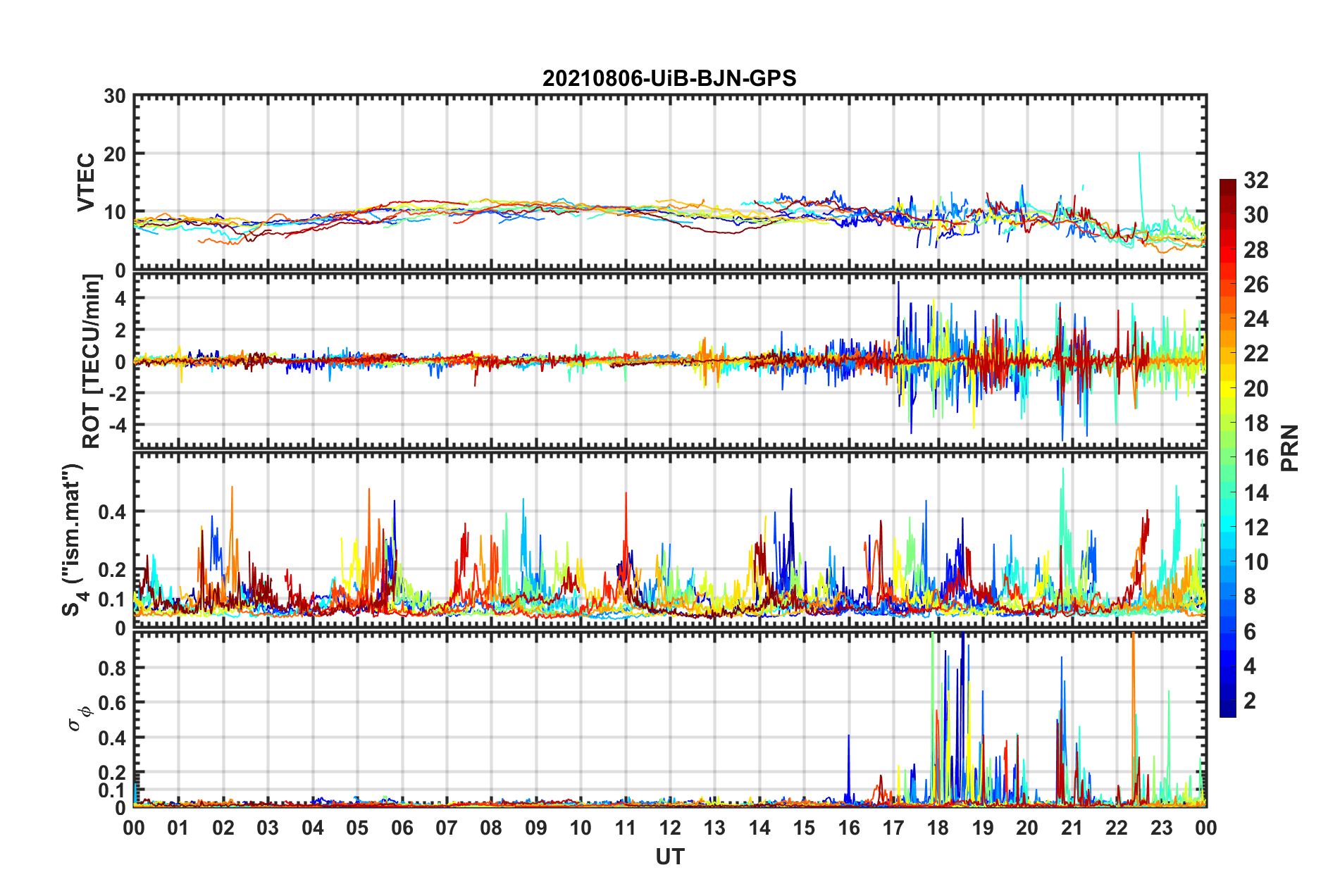This screenshot has height=896, width=1340.
Task: Click the 0.4 tick on the S4 axis
Action: point(112,512)
